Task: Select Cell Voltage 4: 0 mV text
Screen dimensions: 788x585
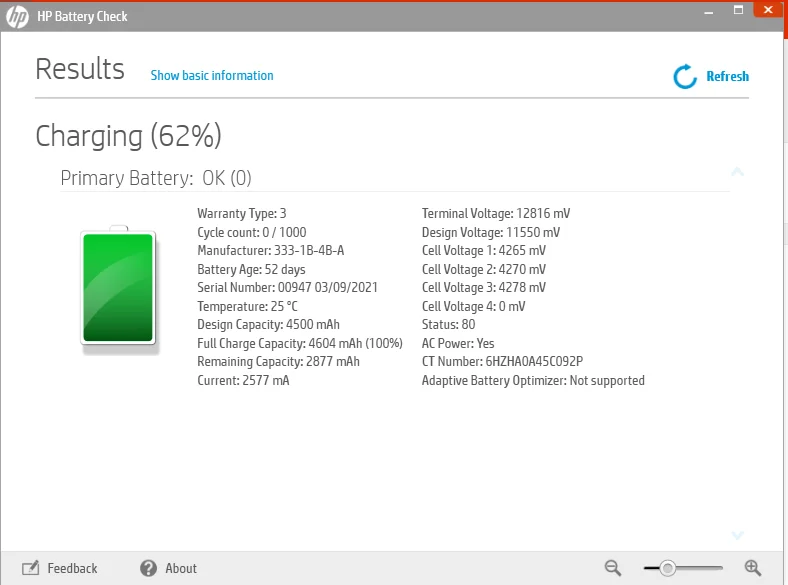Action: click(x=473, y=306)
